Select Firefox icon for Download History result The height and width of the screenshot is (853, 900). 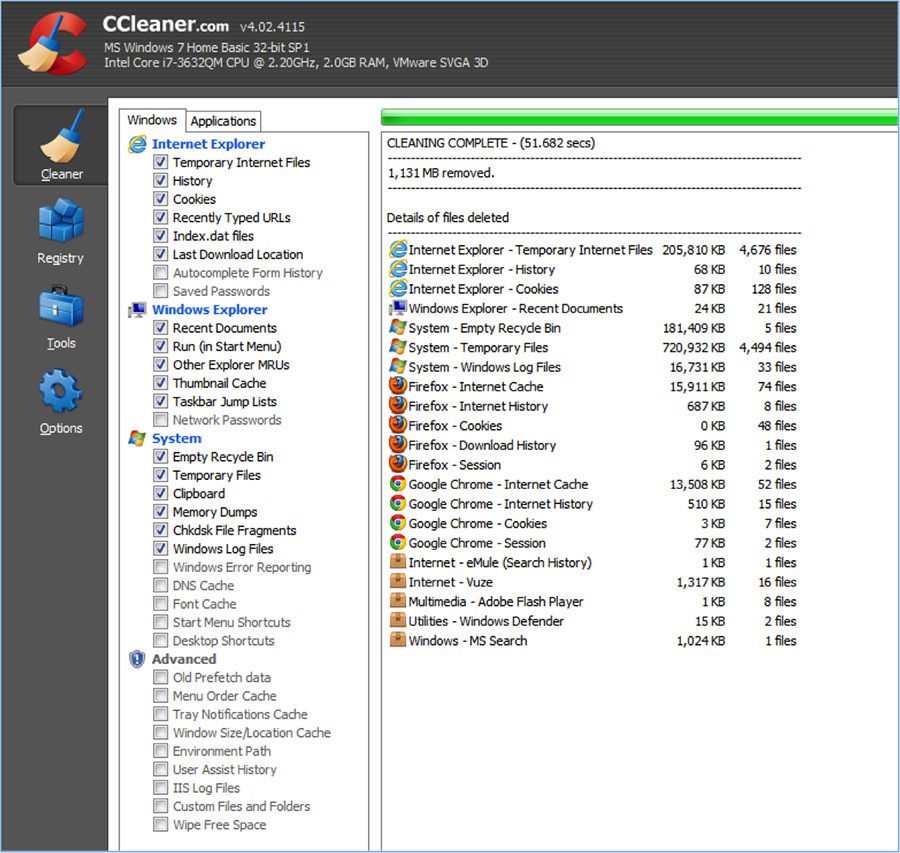point(398,444)
